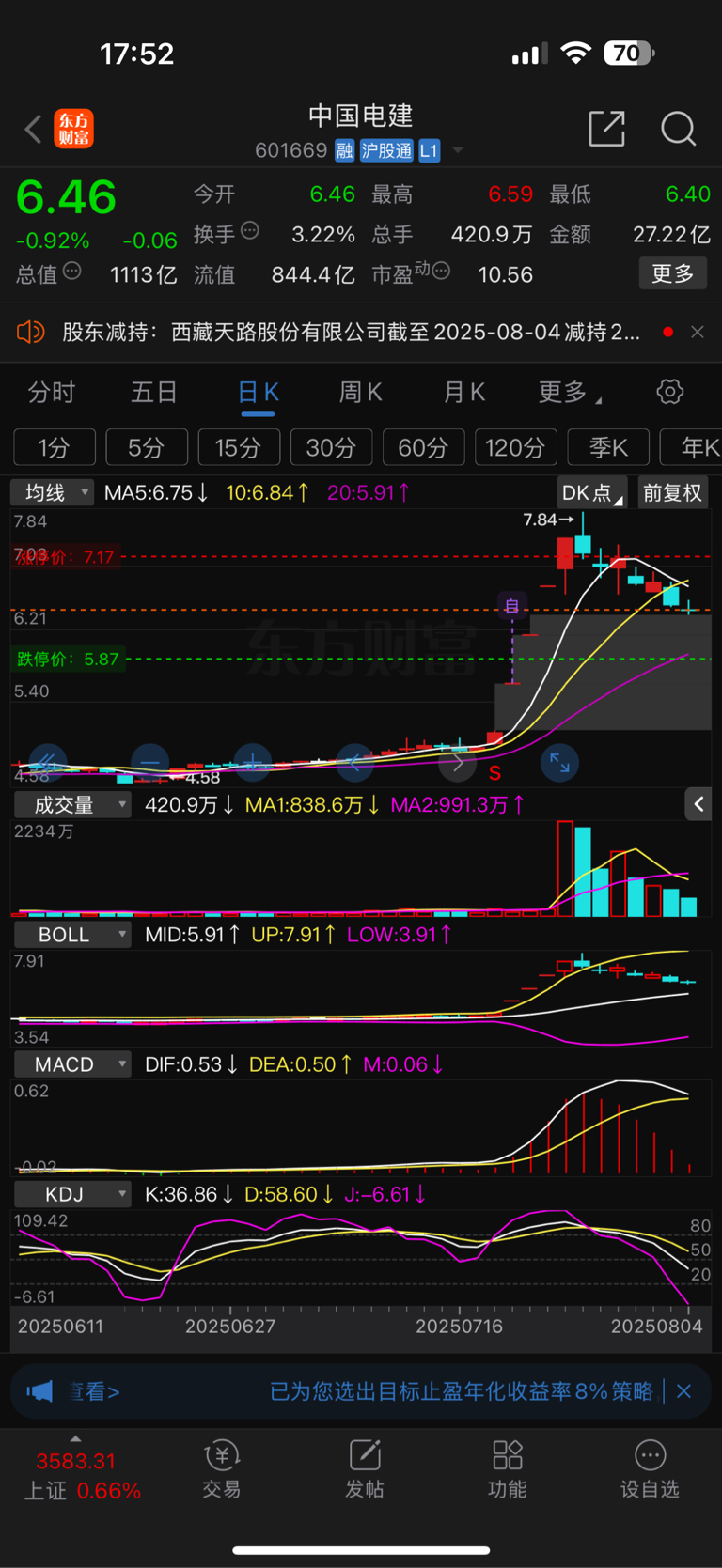Select the 120分 period button
Screen dimensions: 722x1568
point(515,447)
